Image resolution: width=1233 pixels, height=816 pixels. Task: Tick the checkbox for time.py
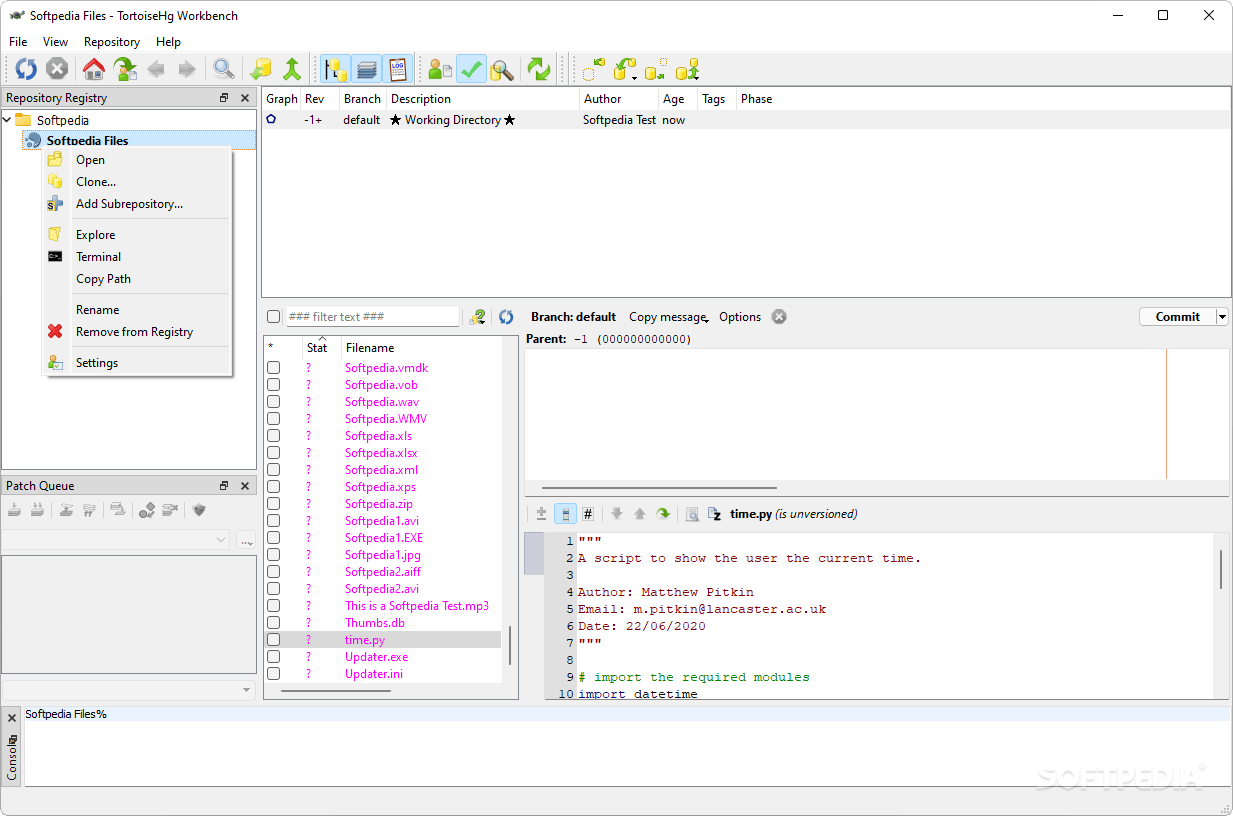[273, 640]
